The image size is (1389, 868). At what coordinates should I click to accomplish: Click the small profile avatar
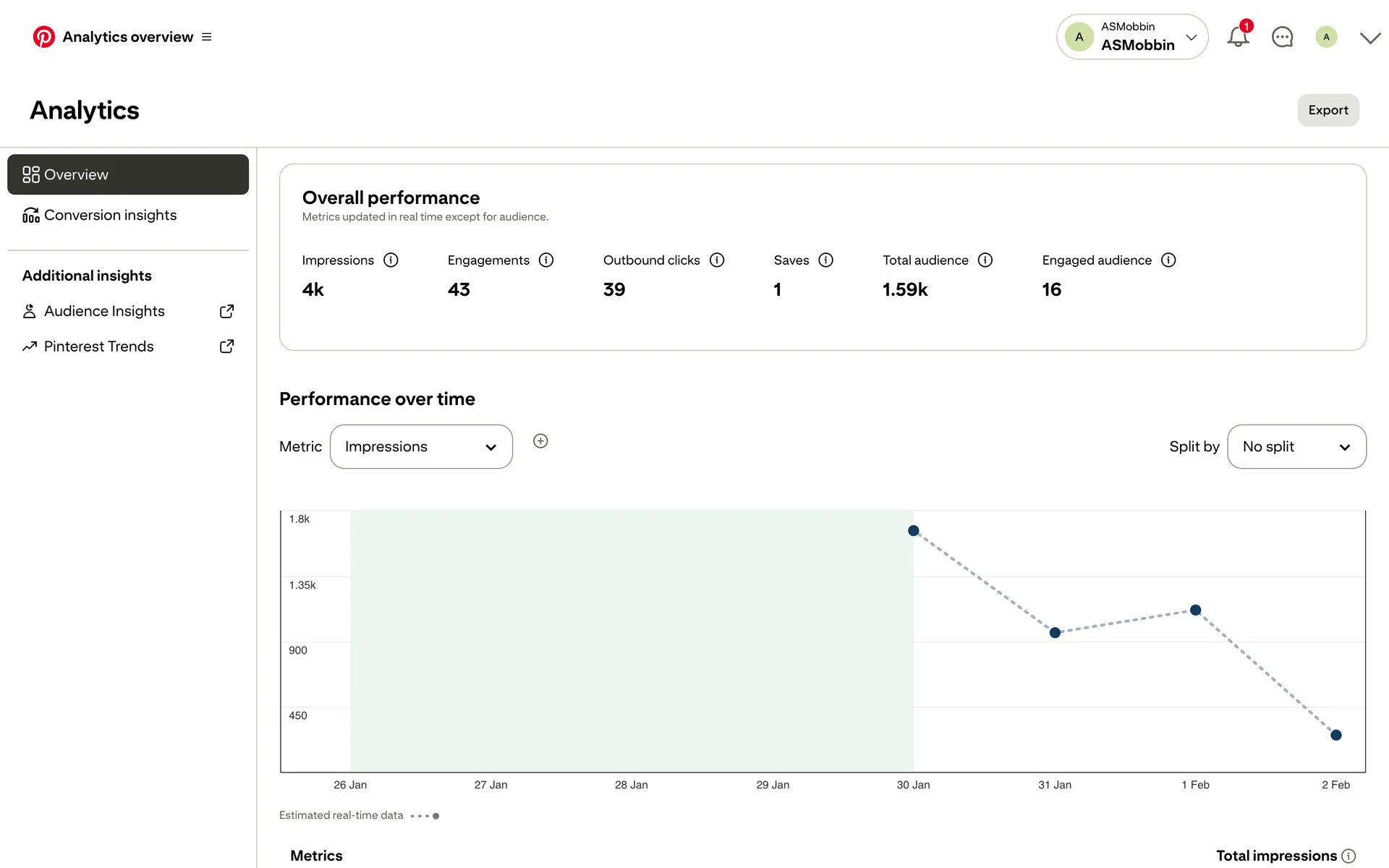pyautogui.click(x=1326, y=37)
